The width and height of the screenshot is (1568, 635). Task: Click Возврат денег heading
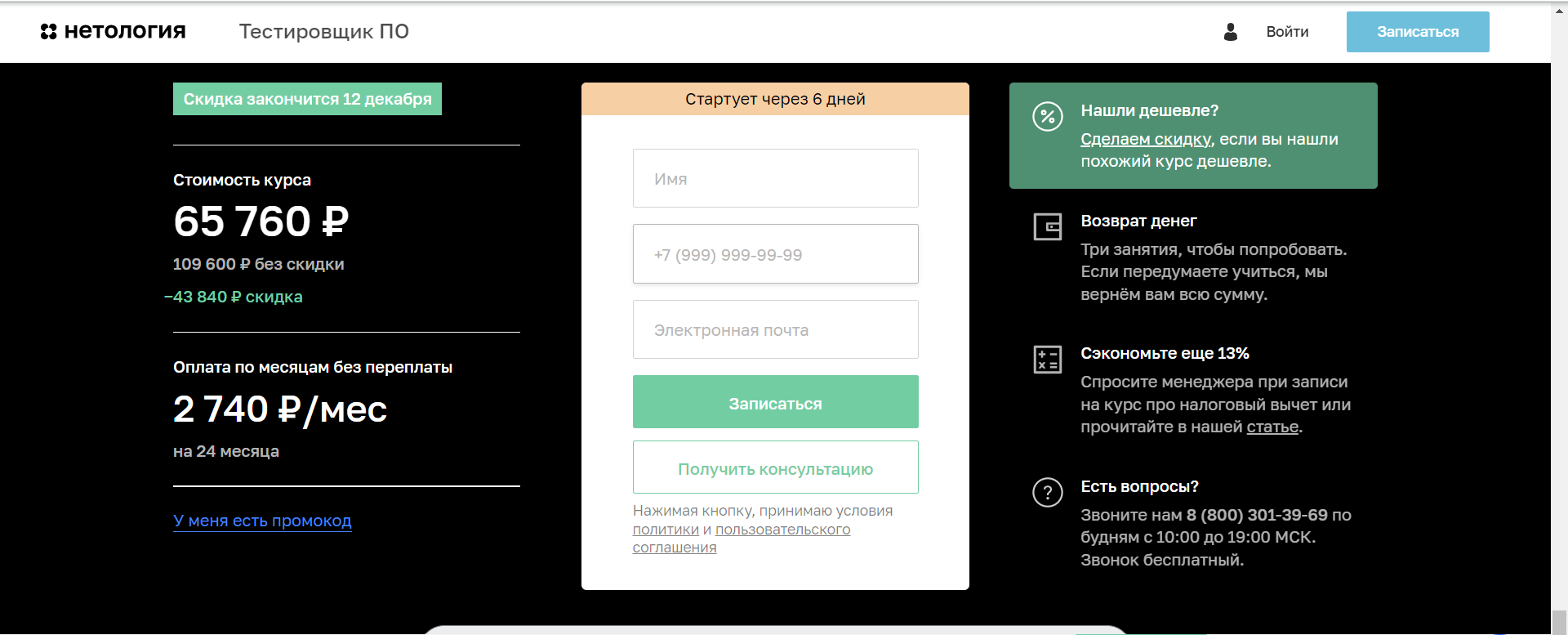click(1138, 221)
